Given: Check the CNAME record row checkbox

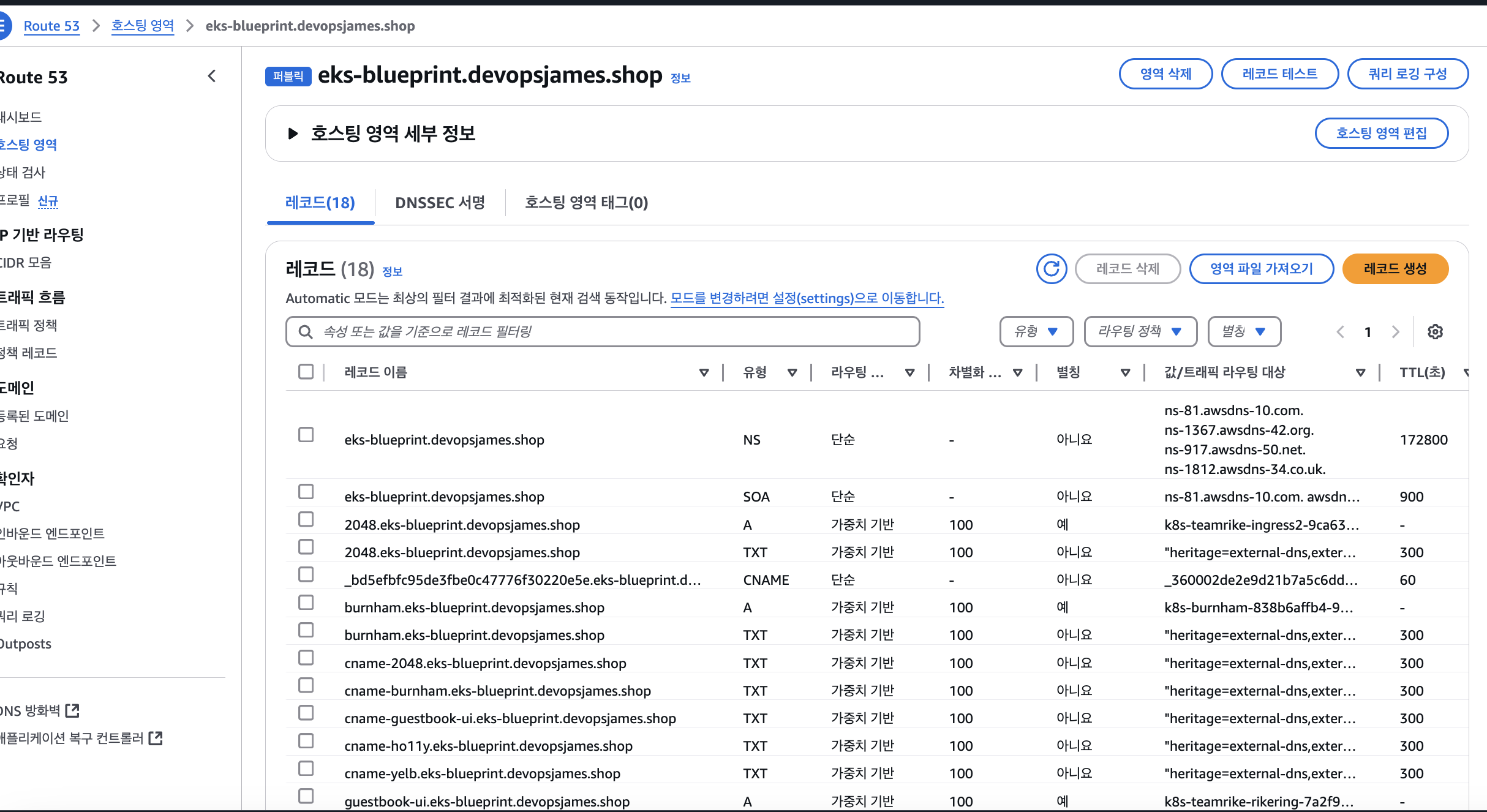Looking at the screenshot, I should 306,574.
